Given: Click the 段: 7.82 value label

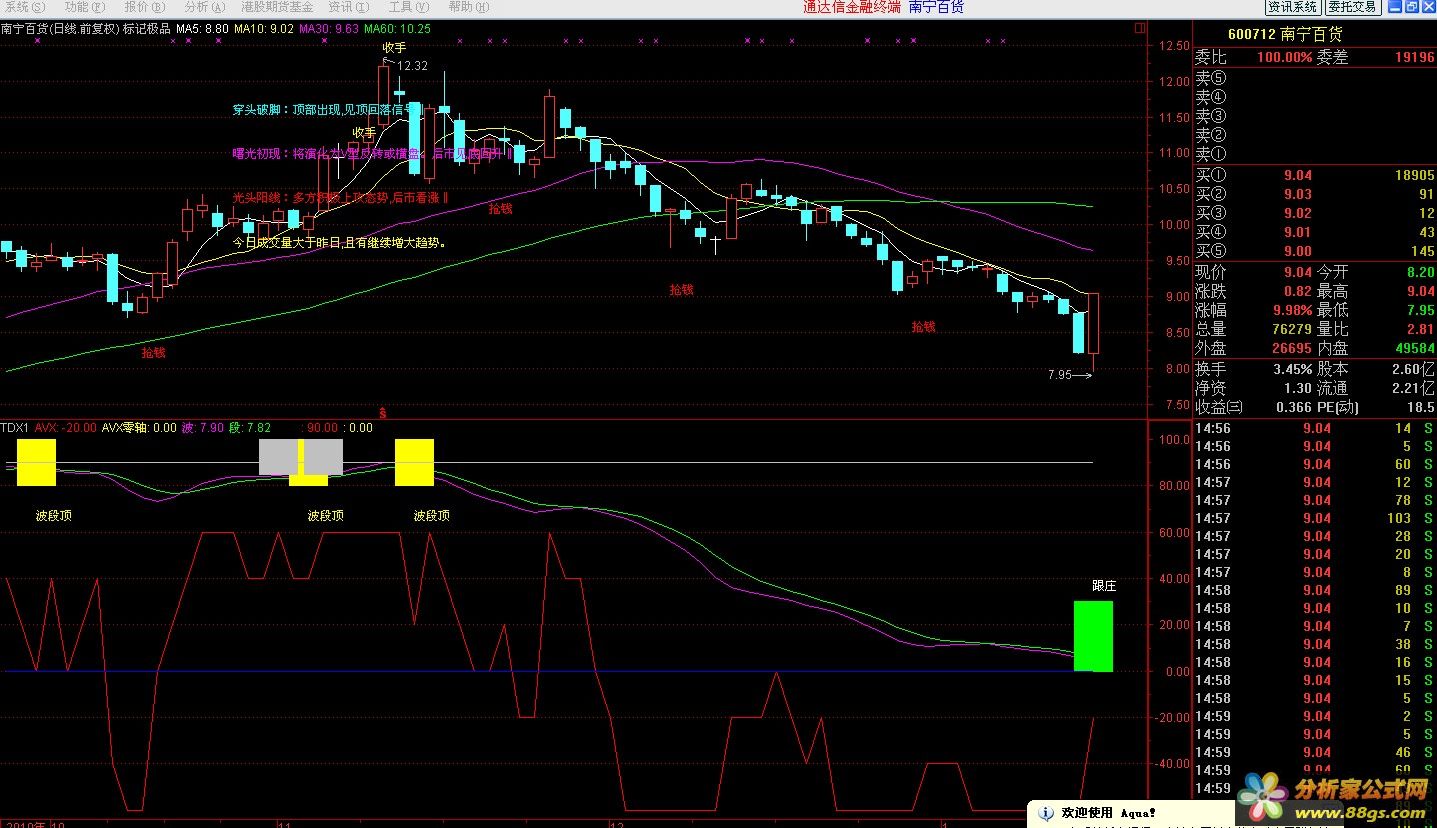Looking at the screenshot, I should click(x=250, y=428).
